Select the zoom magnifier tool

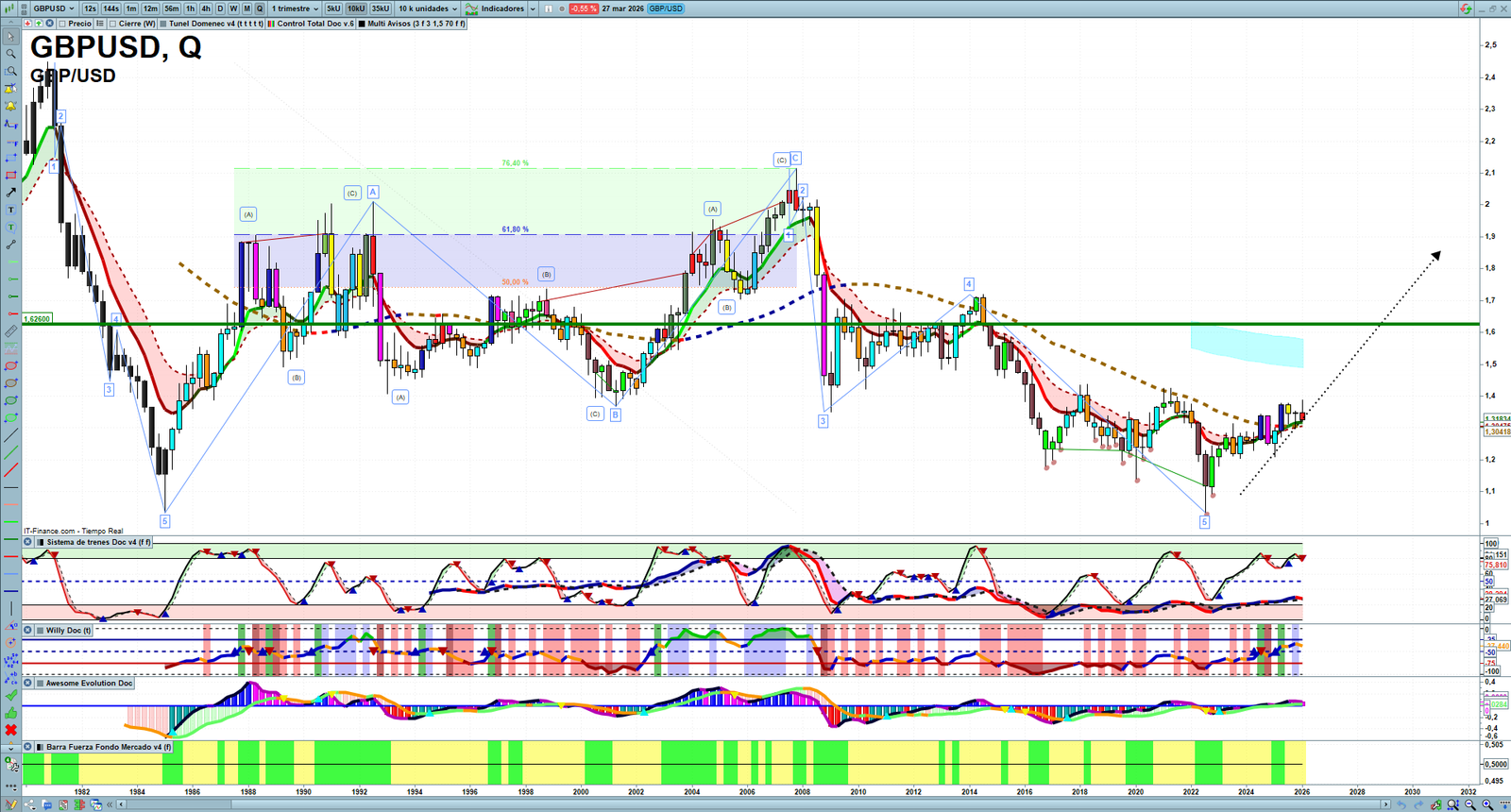click(x=10, y=54)
